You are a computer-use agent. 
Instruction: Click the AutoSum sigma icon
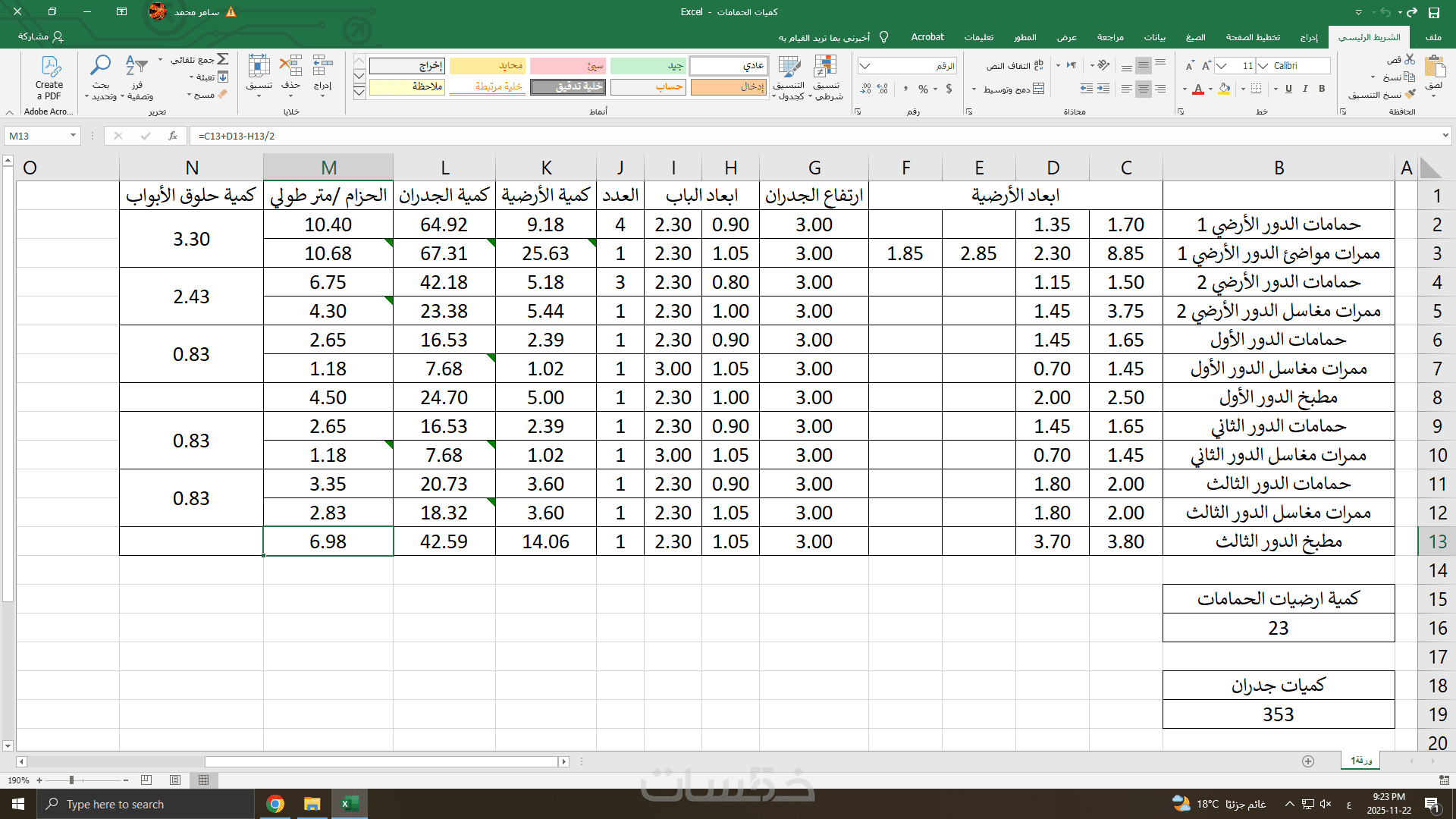pyautogui.click(x=223, y=59)
